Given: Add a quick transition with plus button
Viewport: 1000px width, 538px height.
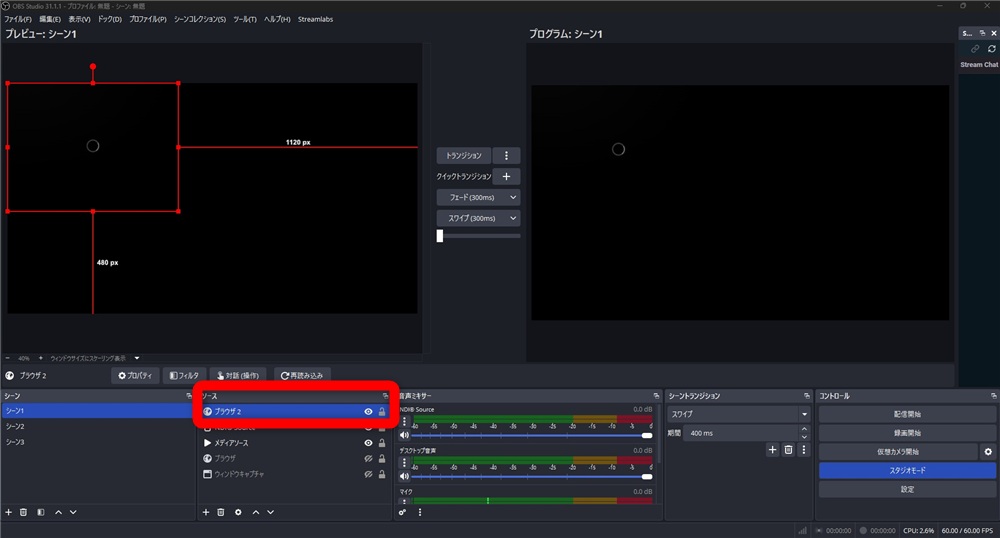Looking at the screenshot, I should pyautogui.click(x=506, y=177).
